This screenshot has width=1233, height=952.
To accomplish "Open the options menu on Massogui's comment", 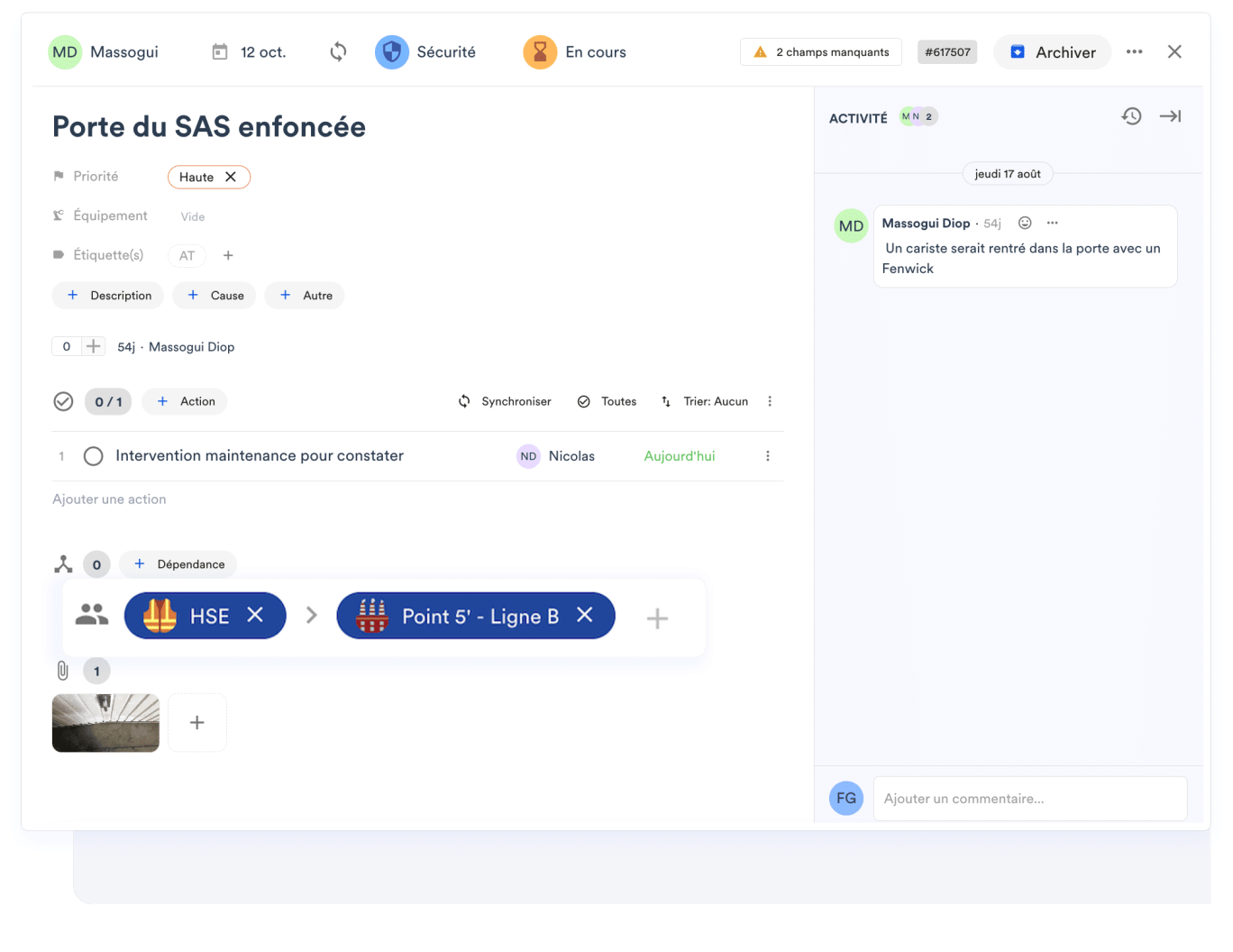I will (x=1052, y=223).
